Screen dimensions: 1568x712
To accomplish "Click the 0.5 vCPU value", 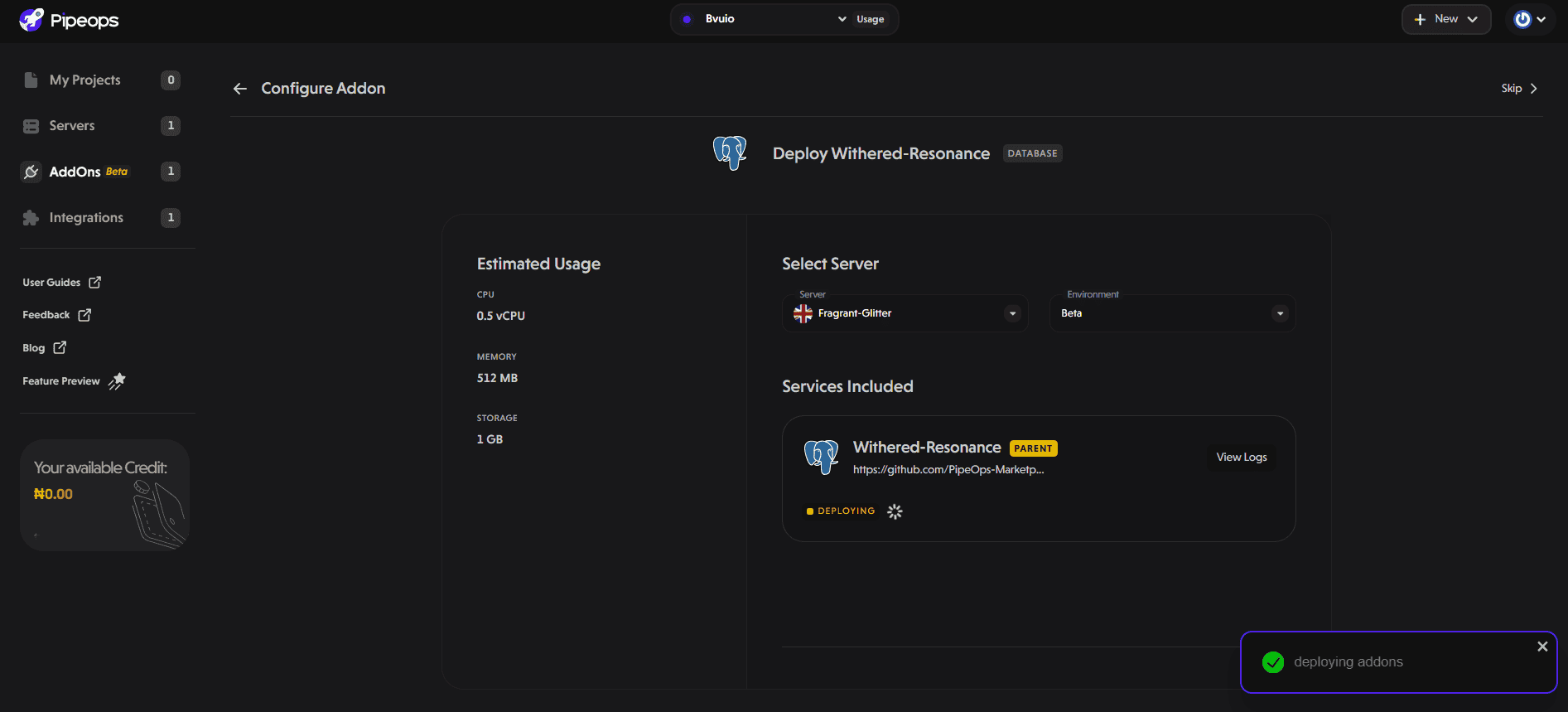I will [500, 316].
